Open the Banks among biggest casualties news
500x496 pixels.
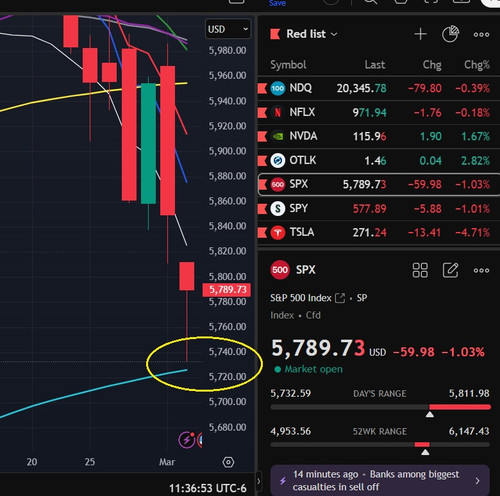380,480
